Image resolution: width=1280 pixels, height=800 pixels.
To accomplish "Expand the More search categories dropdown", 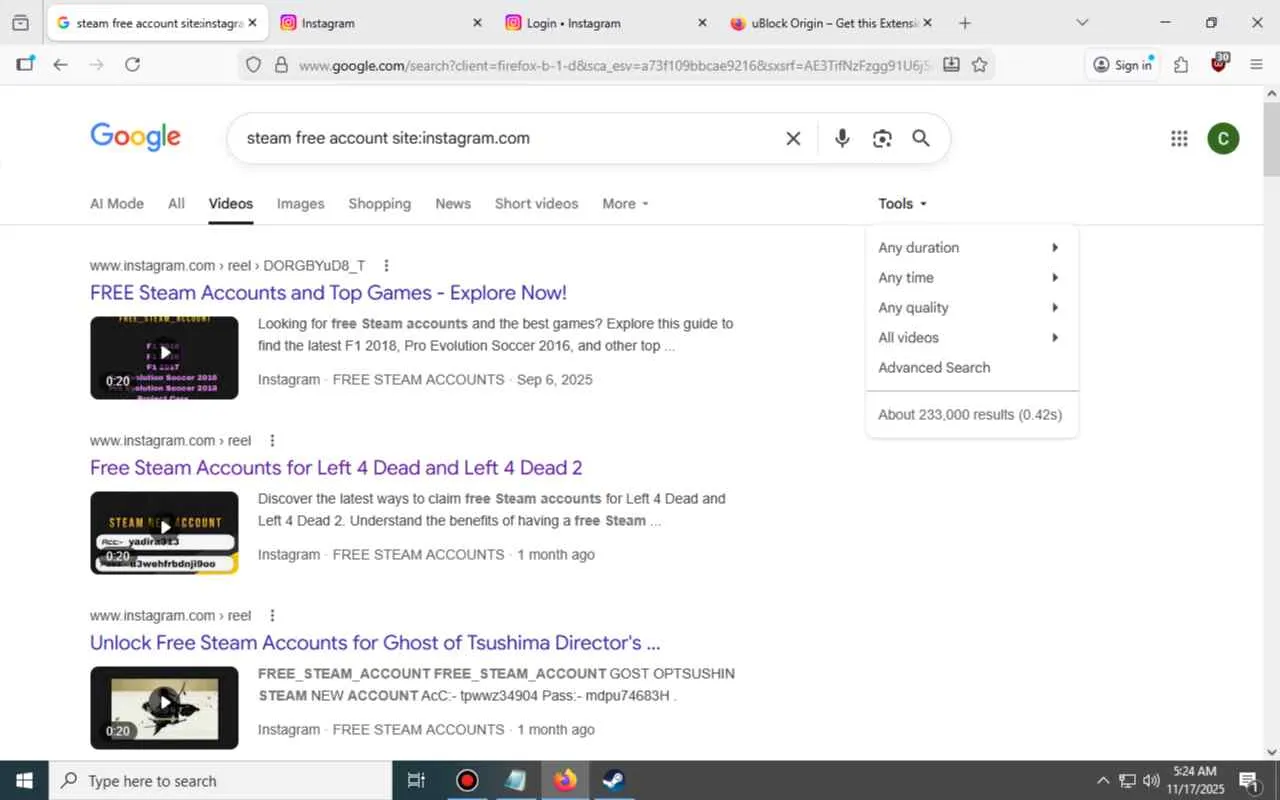I will coord(625,204).
